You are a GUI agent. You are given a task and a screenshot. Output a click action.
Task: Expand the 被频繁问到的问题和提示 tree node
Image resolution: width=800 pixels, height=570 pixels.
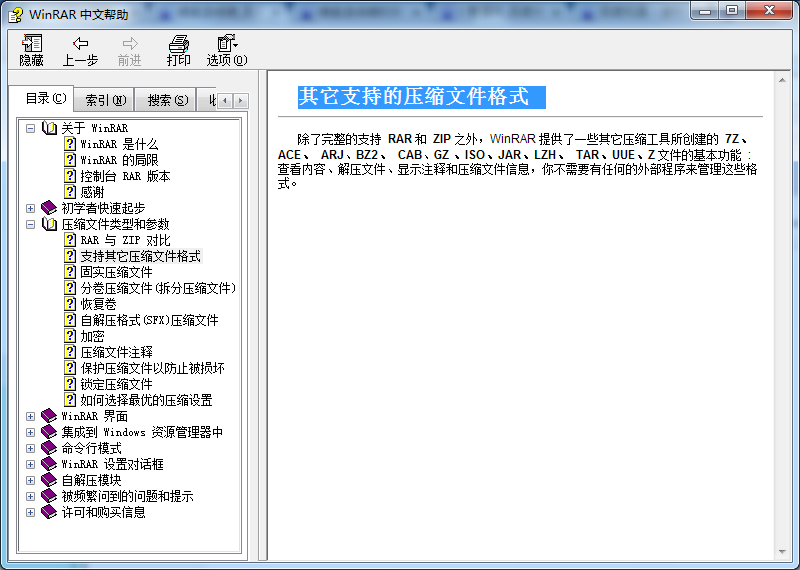(x=31, y=496)
